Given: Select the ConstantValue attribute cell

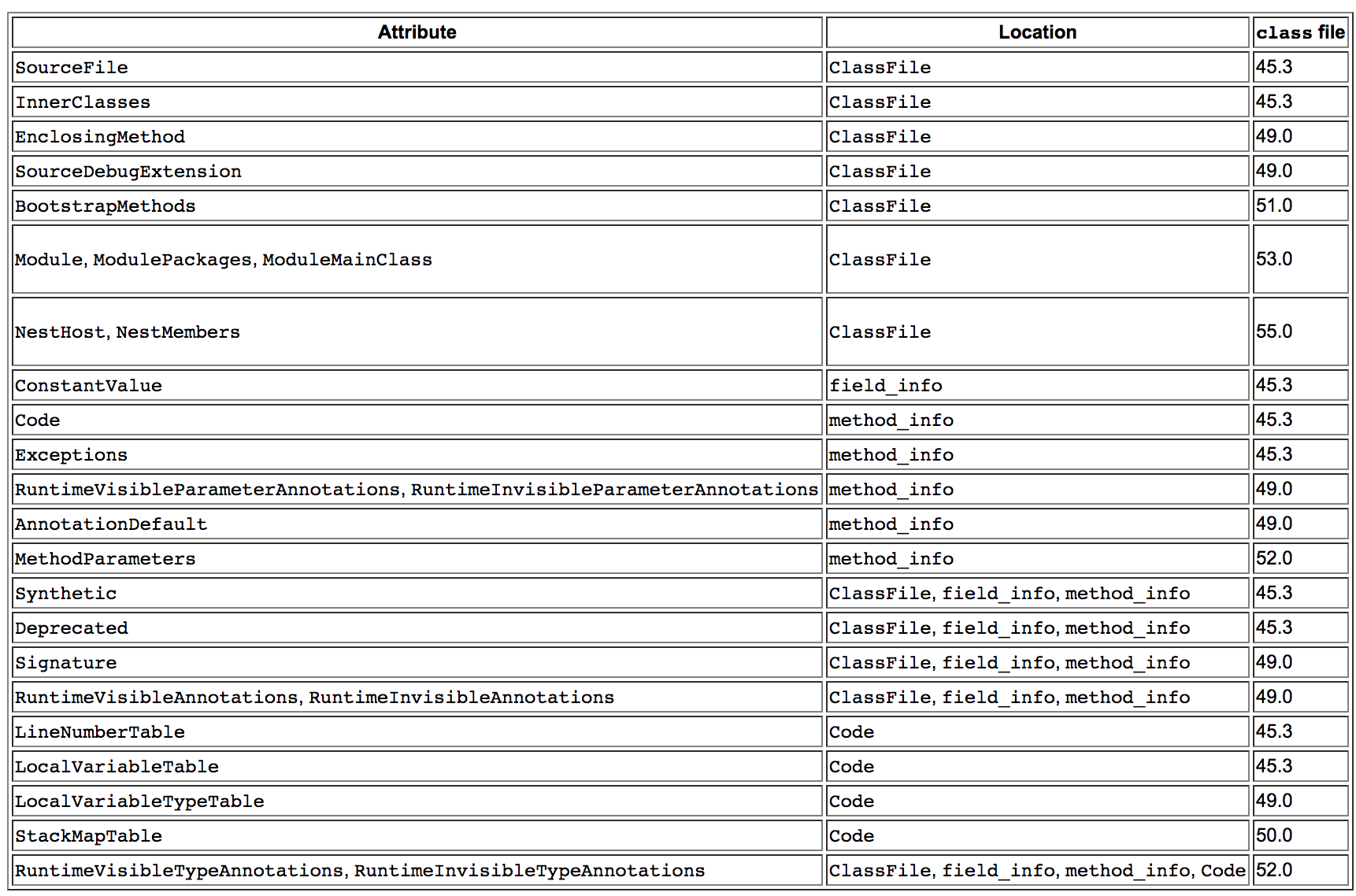Looking at the screenshot, I should 417,385.
